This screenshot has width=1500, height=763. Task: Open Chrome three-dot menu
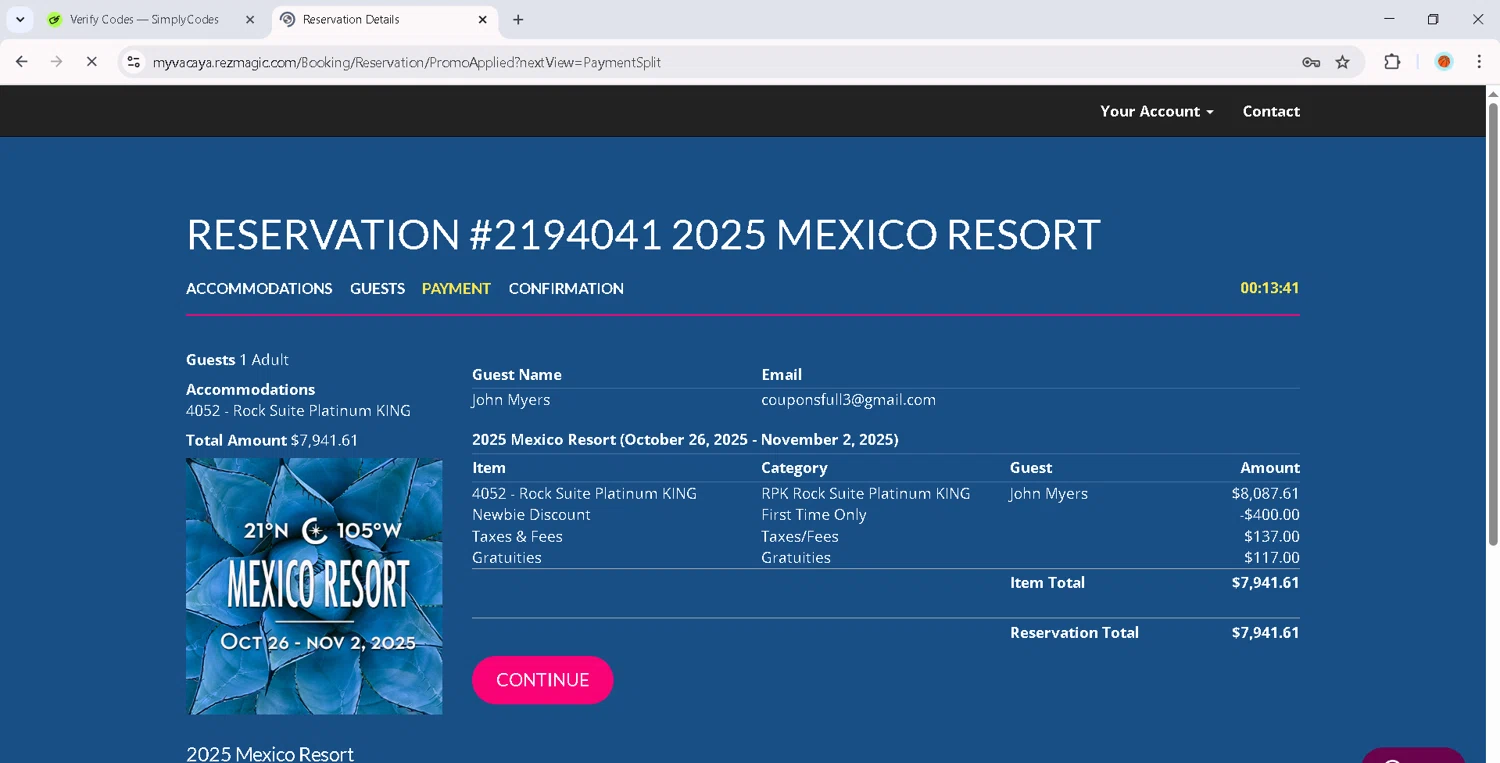(x=1479, y=62)
